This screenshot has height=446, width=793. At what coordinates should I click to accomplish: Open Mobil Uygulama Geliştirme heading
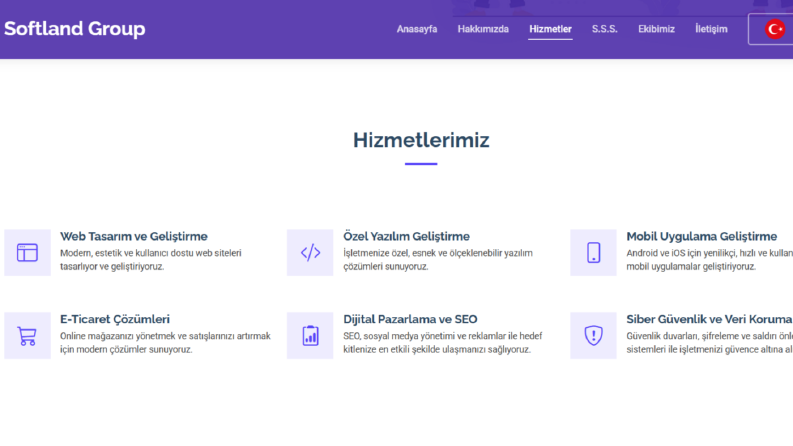(701, 237)
